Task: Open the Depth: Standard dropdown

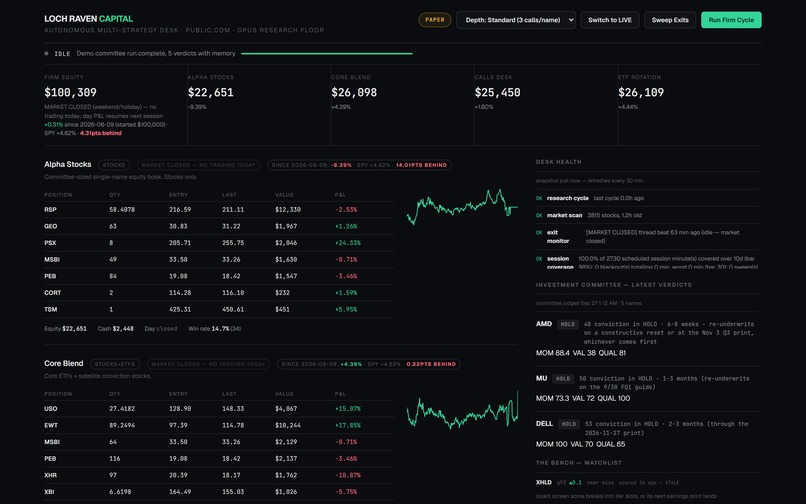Action: pos(516,20)
